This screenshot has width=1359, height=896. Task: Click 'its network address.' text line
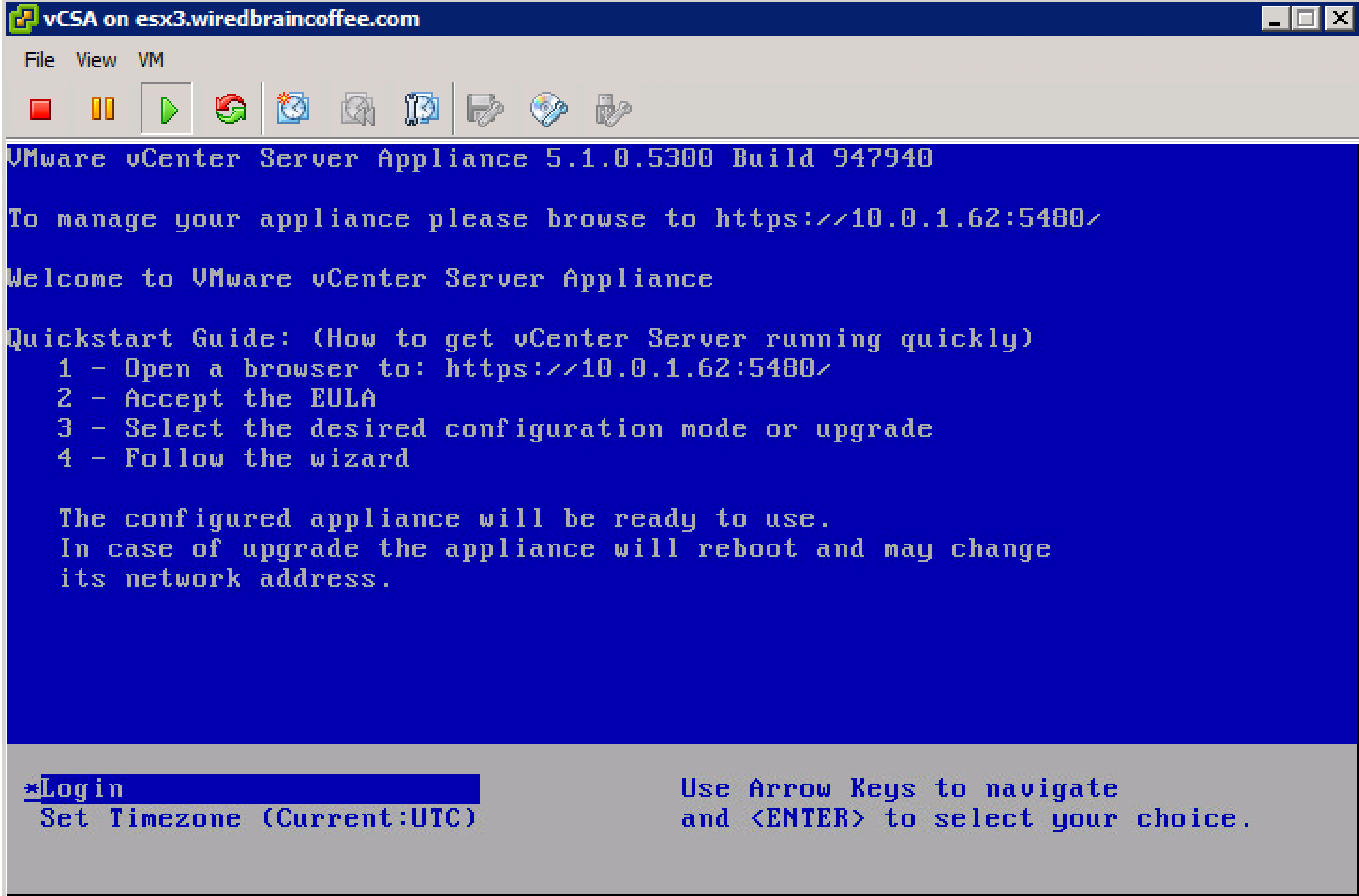(225, 578)
